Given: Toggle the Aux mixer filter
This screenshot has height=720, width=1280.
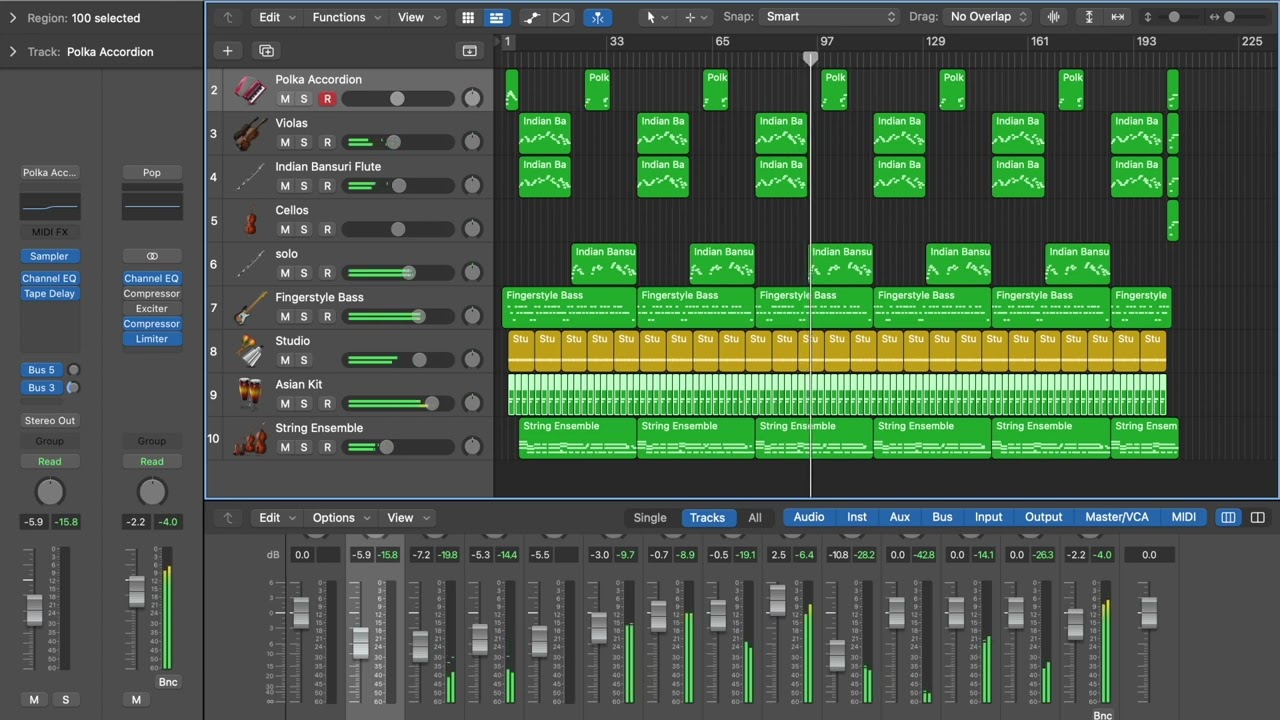Looking at the screenshot, I should [900, 517].
